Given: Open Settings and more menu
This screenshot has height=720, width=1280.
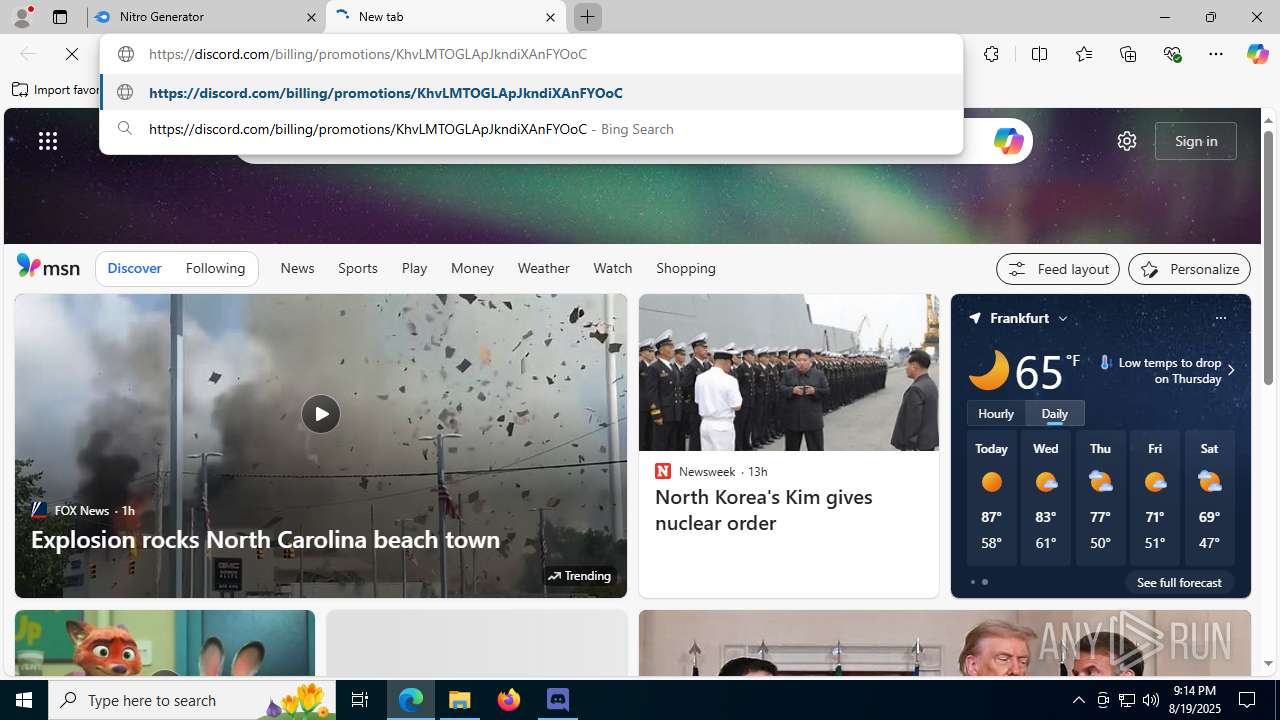Looking at the screenshot, I should [x=1216, y=54].
